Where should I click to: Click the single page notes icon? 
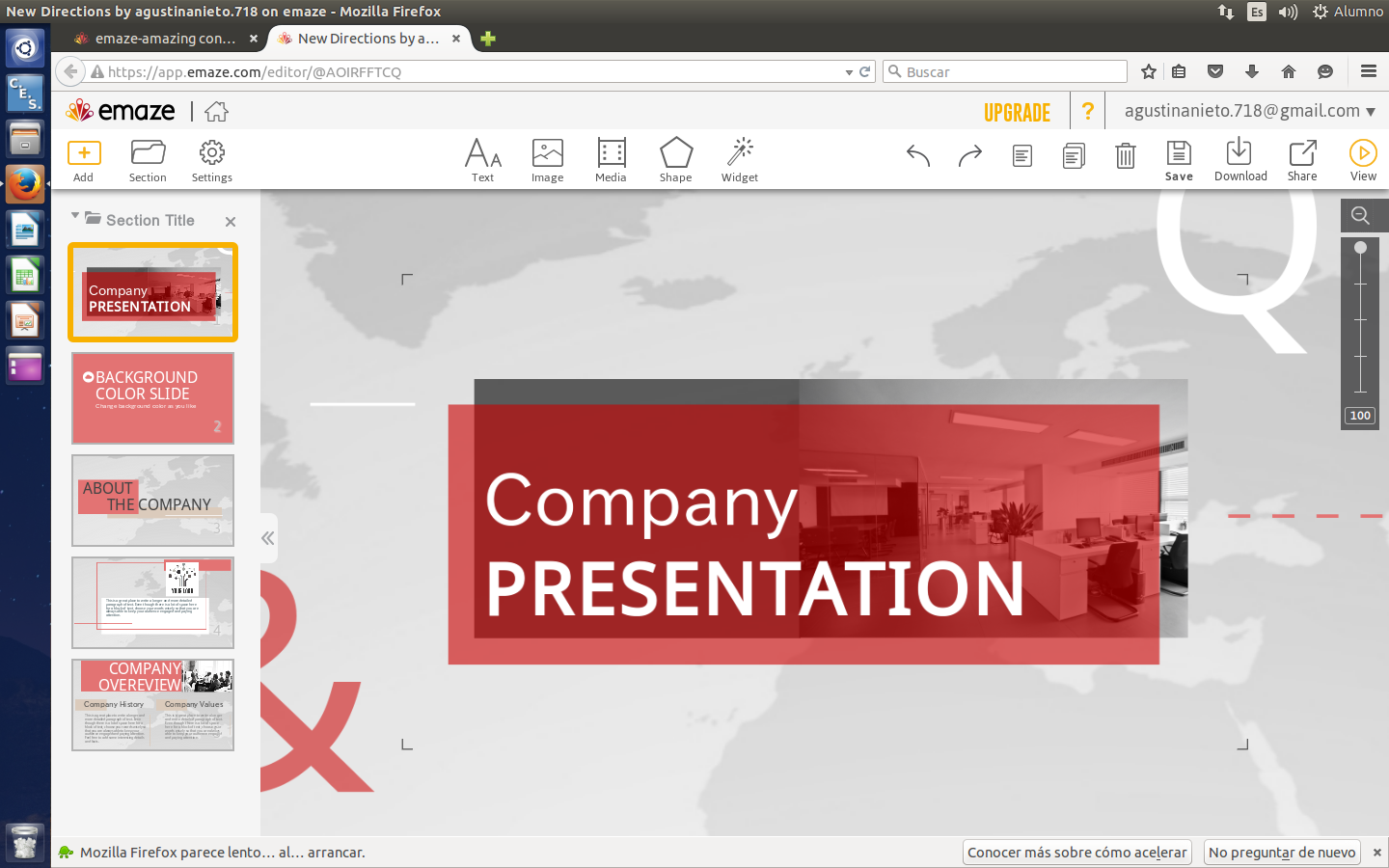[1022, 155]
